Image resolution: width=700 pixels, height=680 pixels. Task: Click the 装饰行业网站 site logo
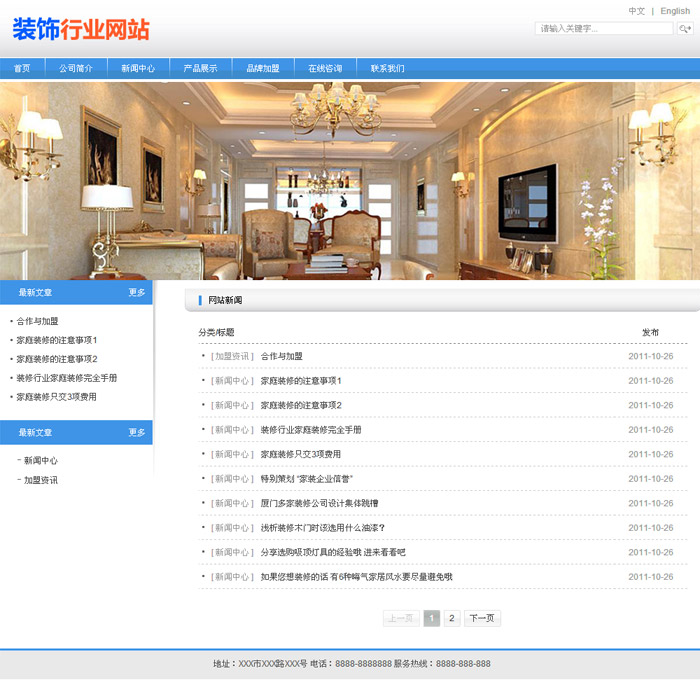click(81, 29)
